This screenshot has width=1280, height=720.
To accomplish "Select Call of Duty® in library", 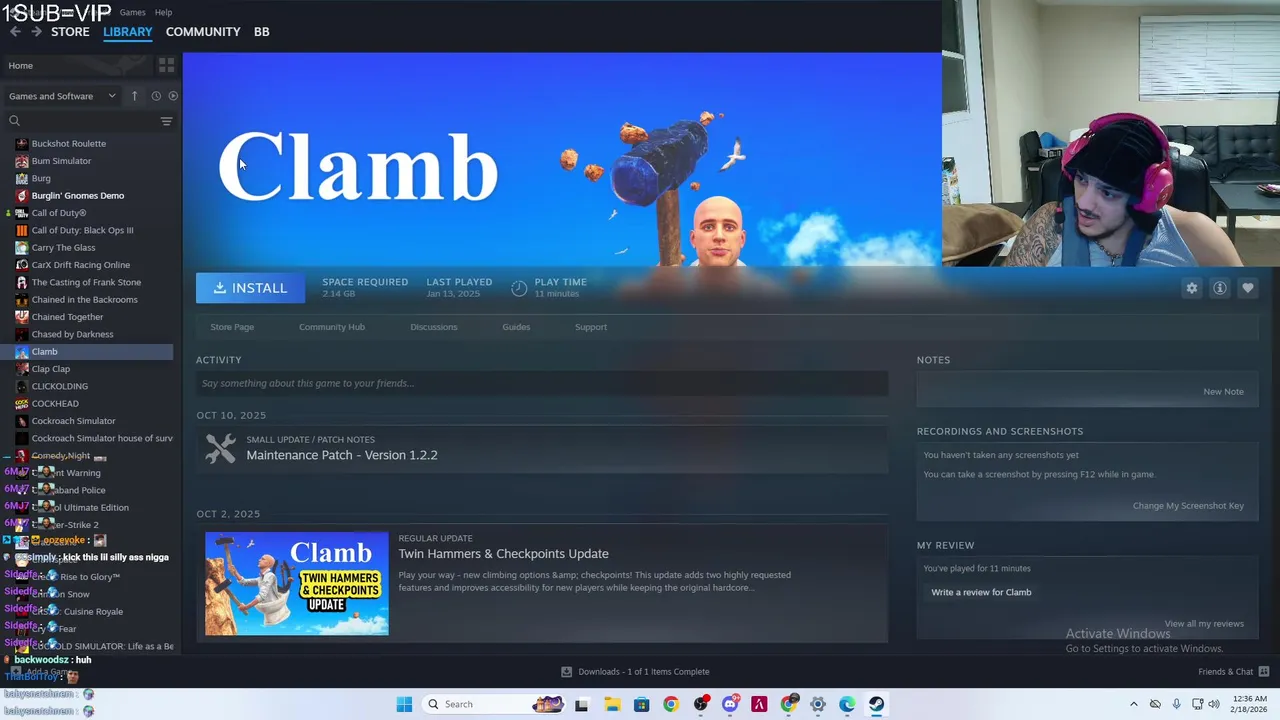I will point(59,213).
